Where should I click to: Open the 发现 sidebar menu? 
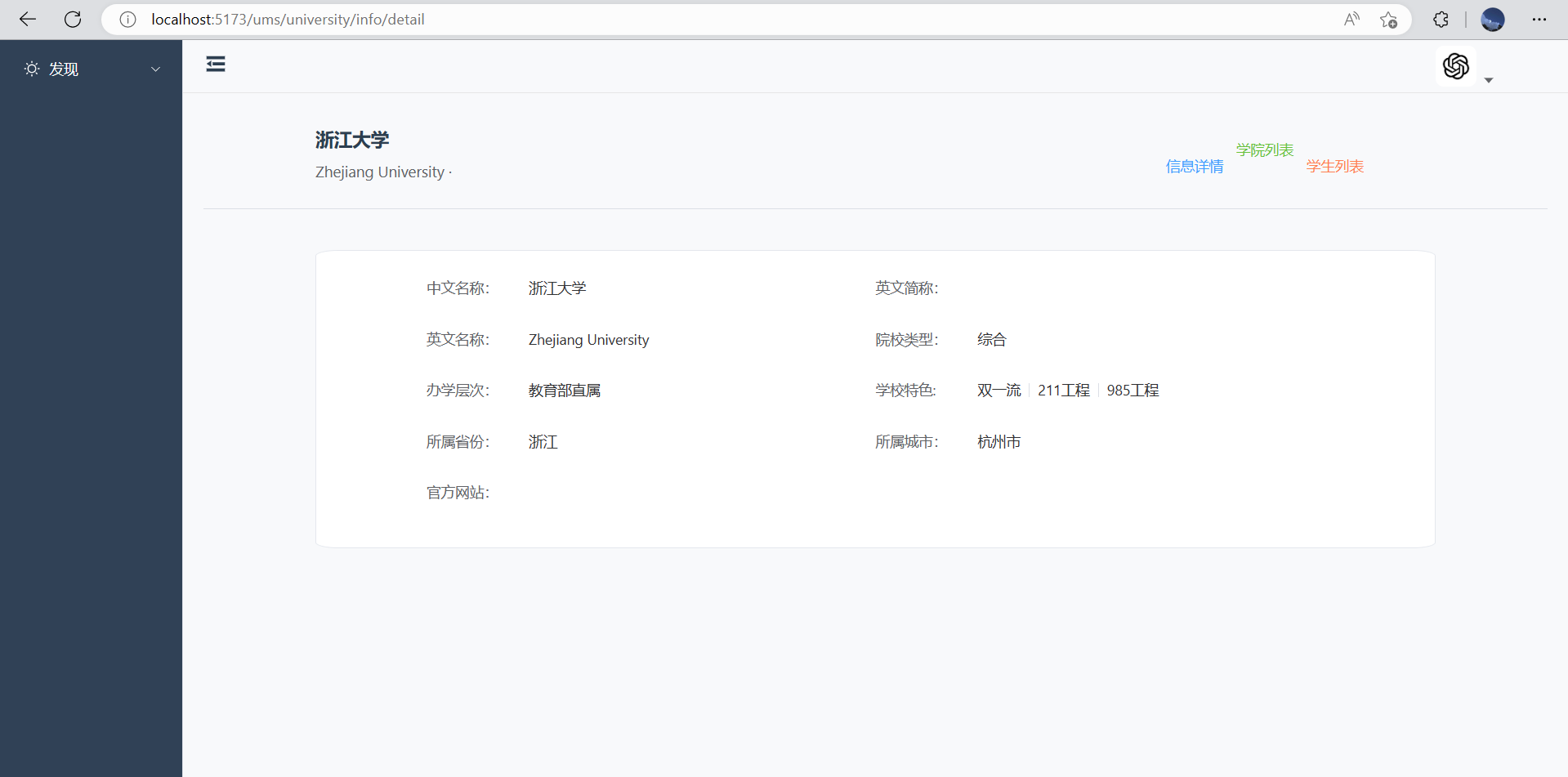tap(91, 69)
